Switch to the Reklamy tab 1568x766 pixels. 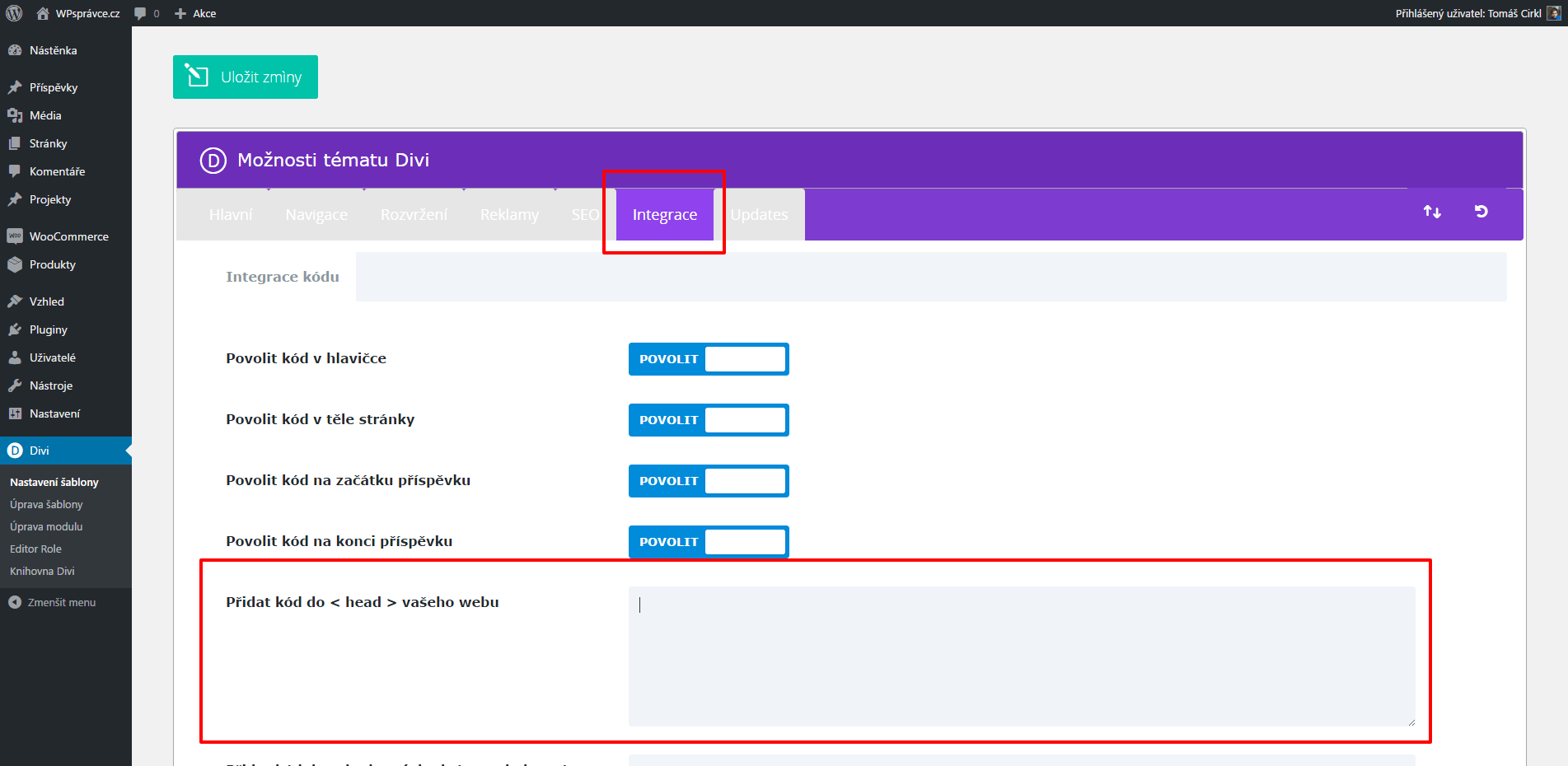[x=509, y=214]
